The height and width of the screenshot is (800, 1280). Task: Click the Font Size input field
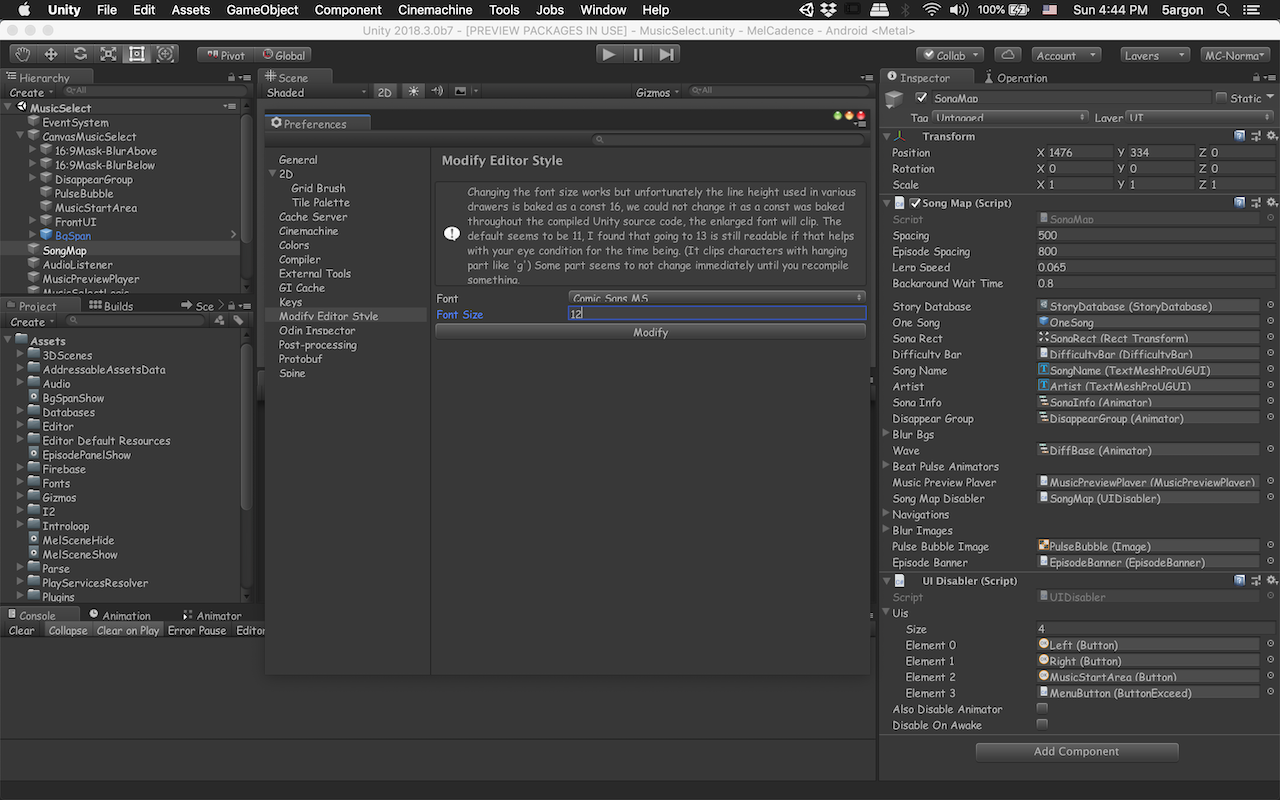point(717,314)
